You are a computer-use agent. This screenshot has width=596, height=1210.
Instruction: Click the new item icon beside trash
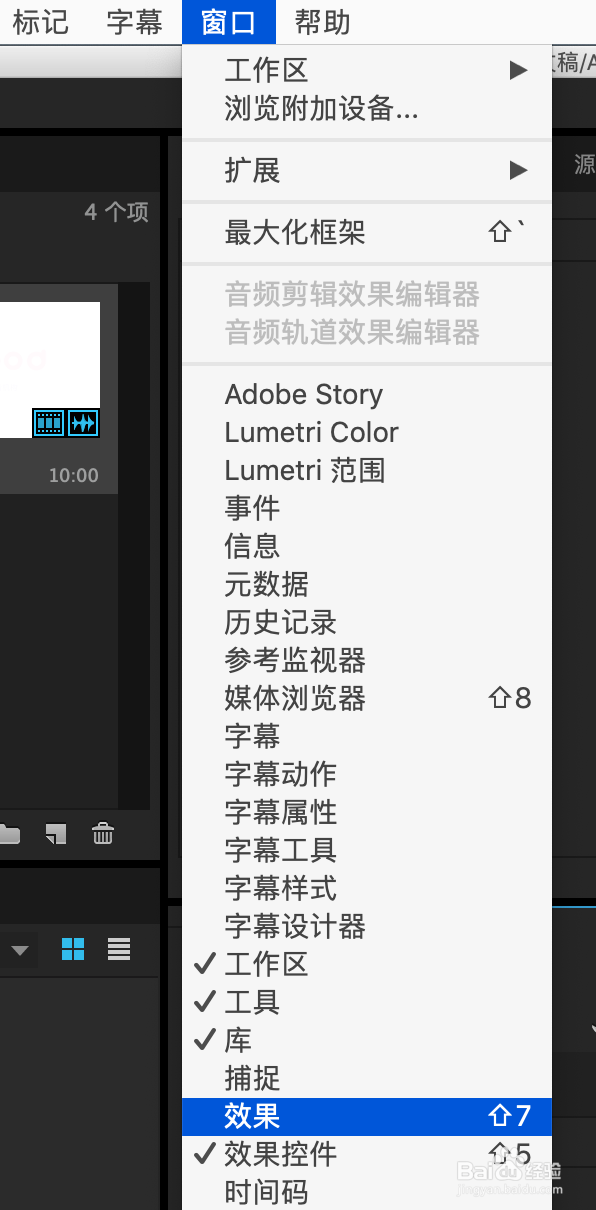coord(56,833)
